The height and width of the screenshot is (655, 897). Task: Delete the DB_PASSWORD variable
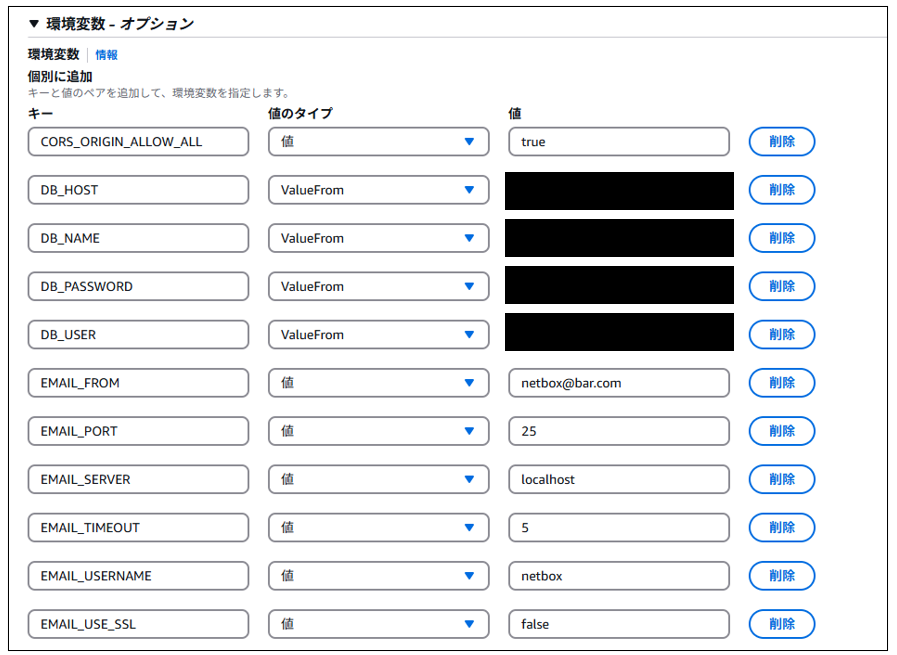click(782, 286)
